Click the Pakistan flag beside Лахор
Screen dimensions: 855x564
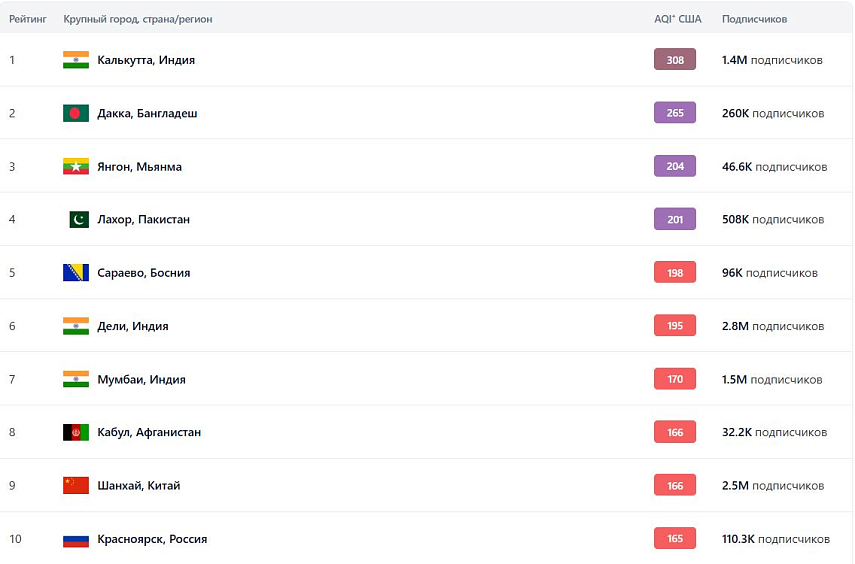[x=79, y=219]
